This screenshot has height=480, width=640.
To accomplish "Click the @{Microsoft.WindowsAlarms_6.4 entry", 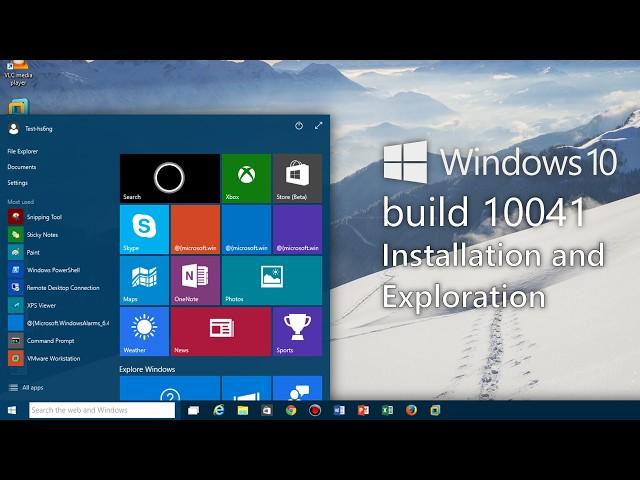I will pyautogui.click(x=59, y=323).
